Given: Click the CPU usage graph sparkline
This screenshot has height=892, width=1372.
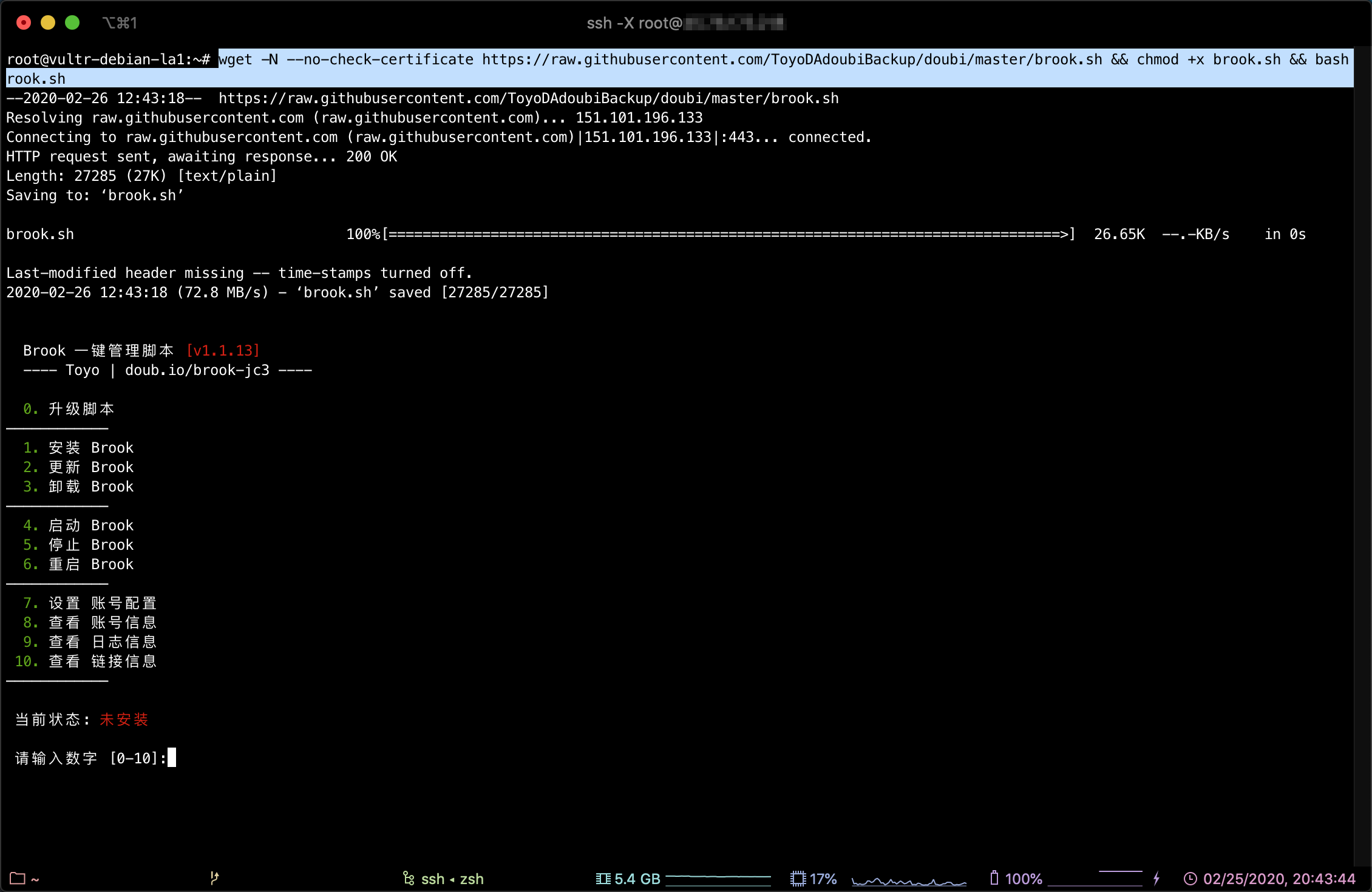Looking at the screenshot, I should tap(909, 880).
